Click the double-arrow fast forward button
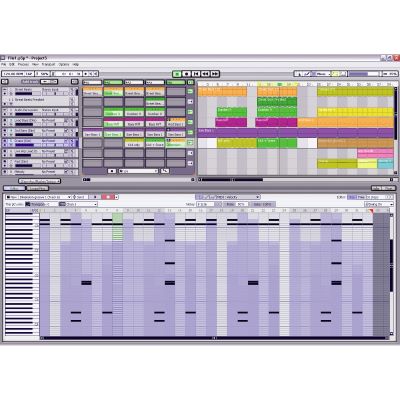Viewport: 400px width, 400px height. click(x=215, y=74)
